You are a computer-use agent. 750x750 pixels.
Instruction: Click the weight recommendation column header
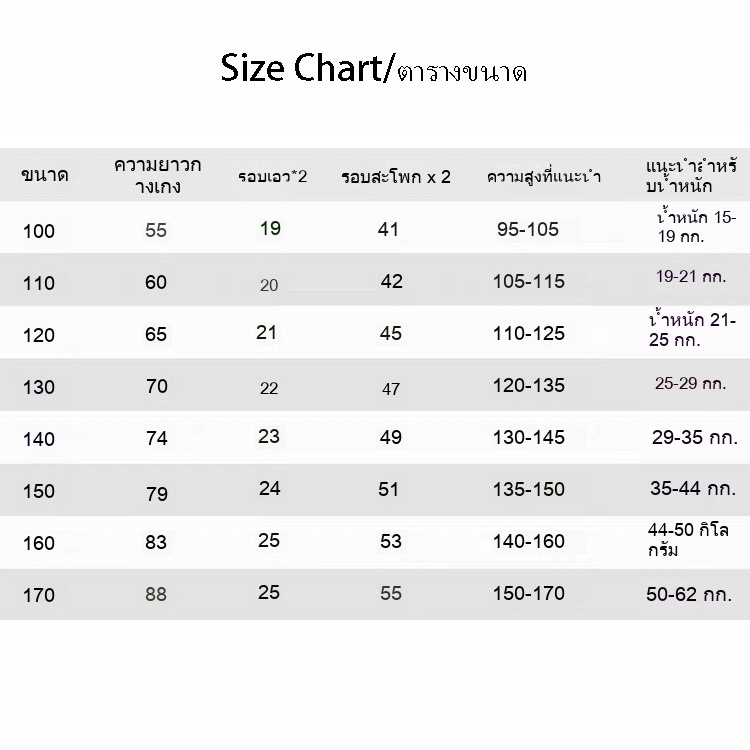click(x=691, y=176)
